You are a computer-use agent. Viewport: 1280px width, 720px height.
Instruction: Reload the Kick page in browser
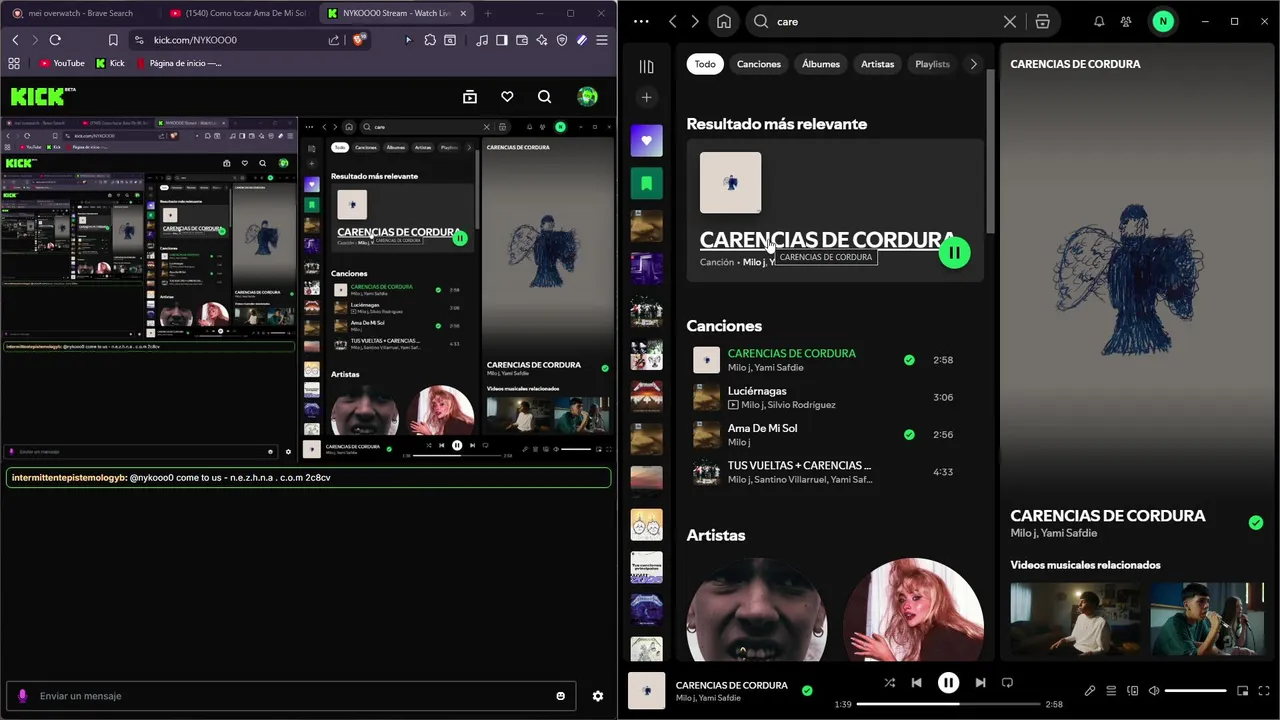pyautogui.click(x=55, y=40)
